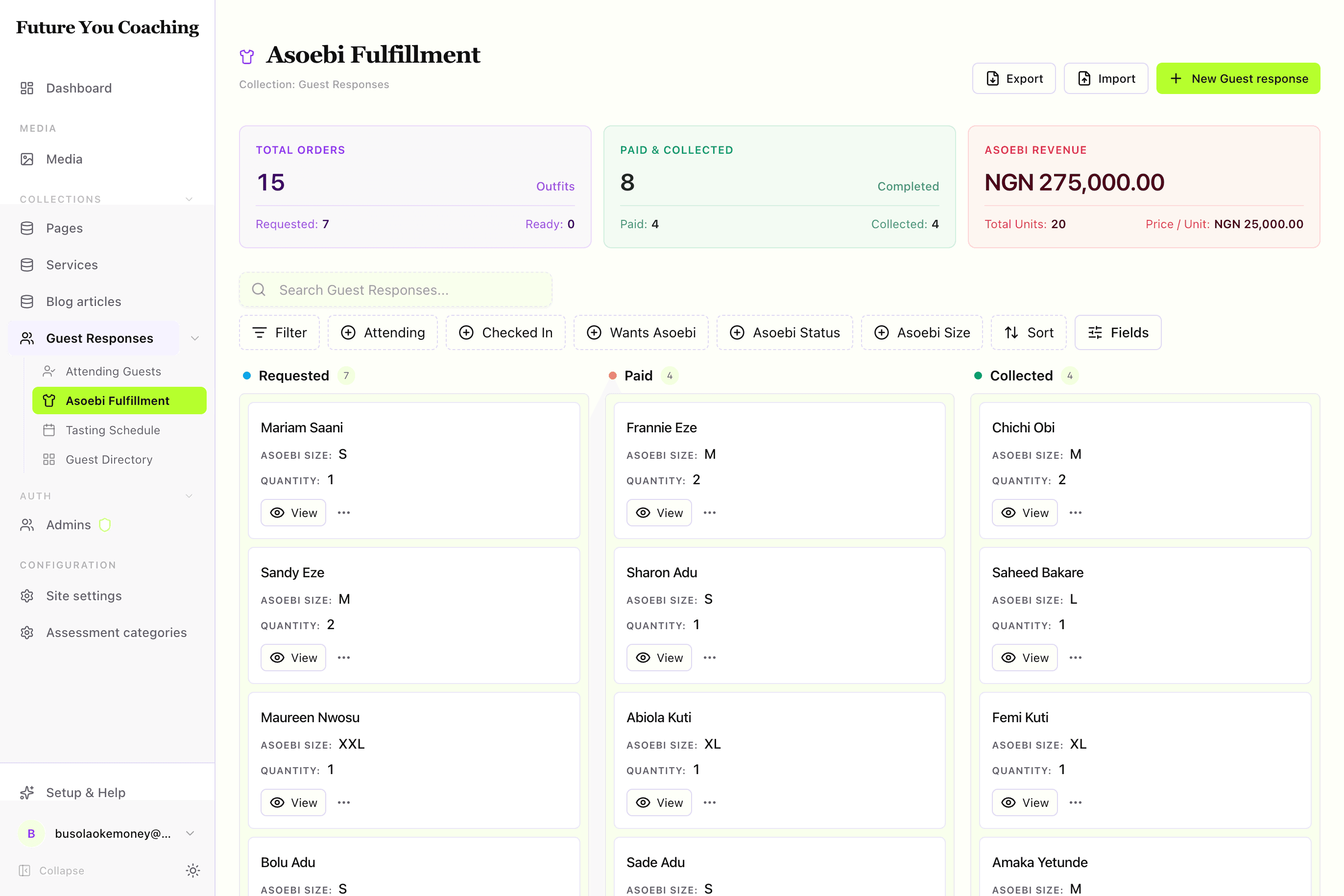Viewport: 1344px width, 896px height.
Task: Click the magnifier icon in search box
Action: (259, 290)
